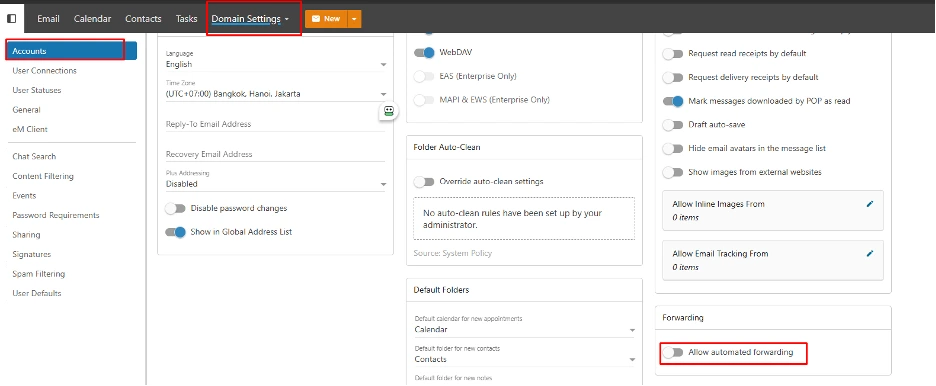Edit Allow Email Tracking From list

(870, 254)
